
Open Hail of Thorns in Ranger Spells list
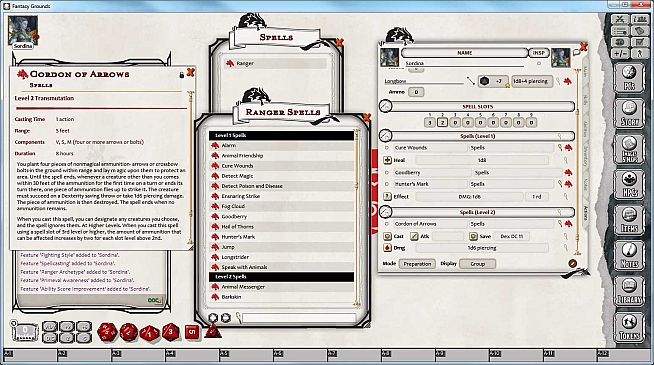coord(282,227)
